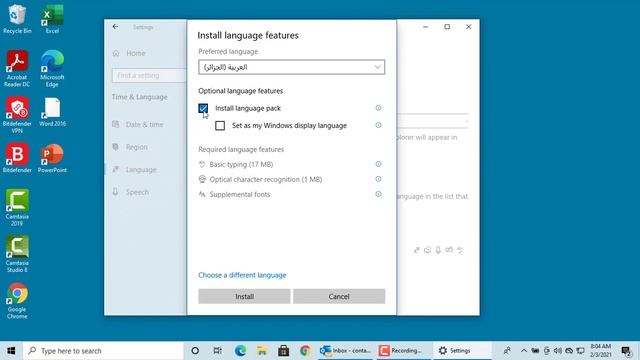Select Supplemental fonts text
Viewport: 640px width, 360px height.
(240, 194)
